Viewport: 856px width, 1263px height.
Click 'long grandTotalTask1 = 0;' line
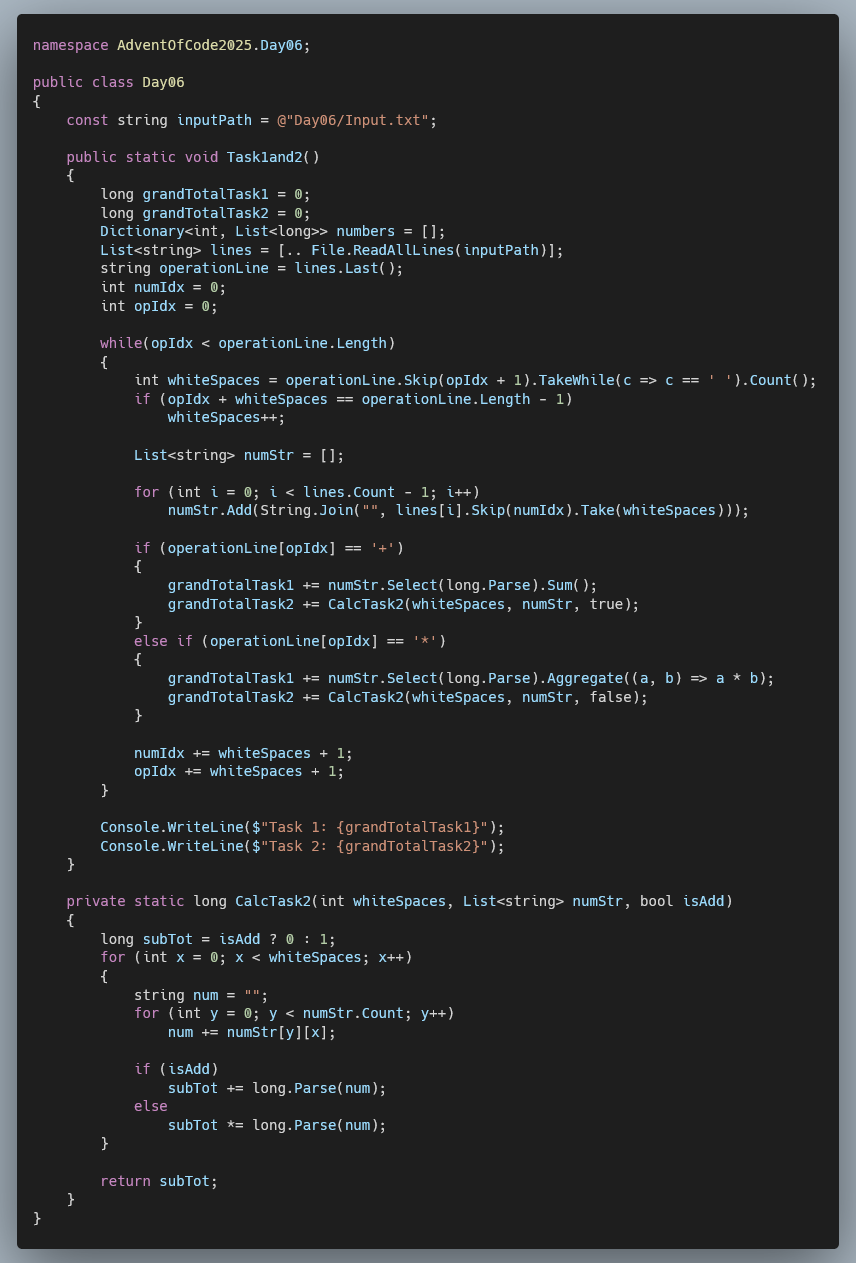pos(205,194)
